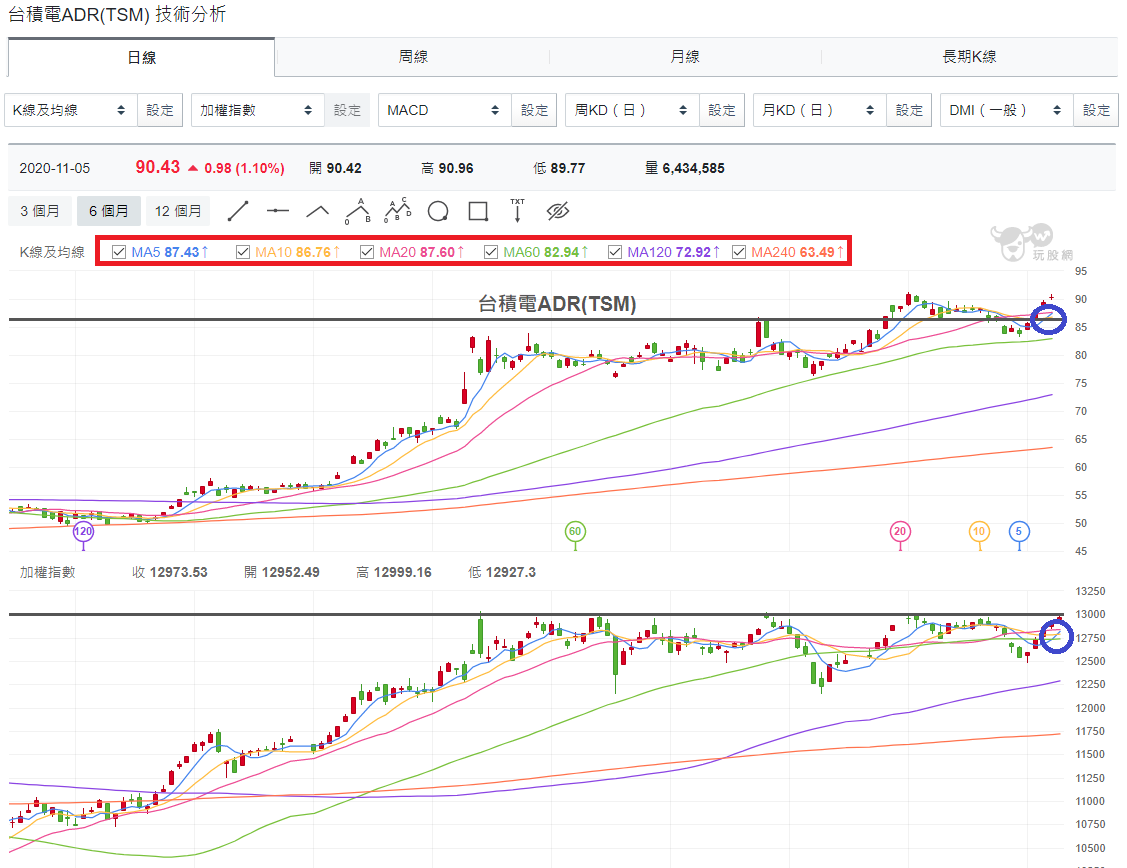Pick the A-B wave drawing tool
The width and height of the screenshot is (1127, 868).
(357, 211)
